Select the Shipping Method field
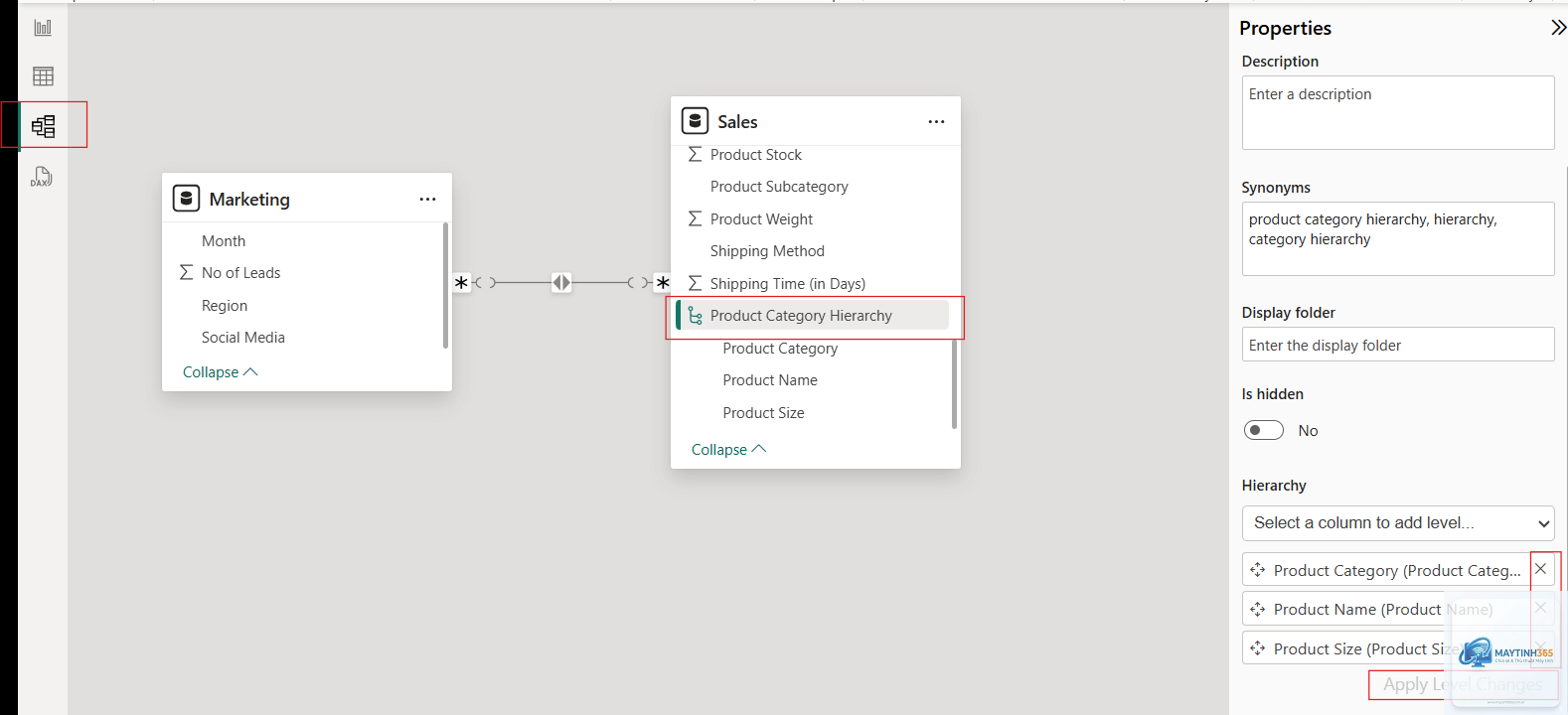Image resolution: width=1568 pixels, height=715 pixels. (x=767, y=250)
